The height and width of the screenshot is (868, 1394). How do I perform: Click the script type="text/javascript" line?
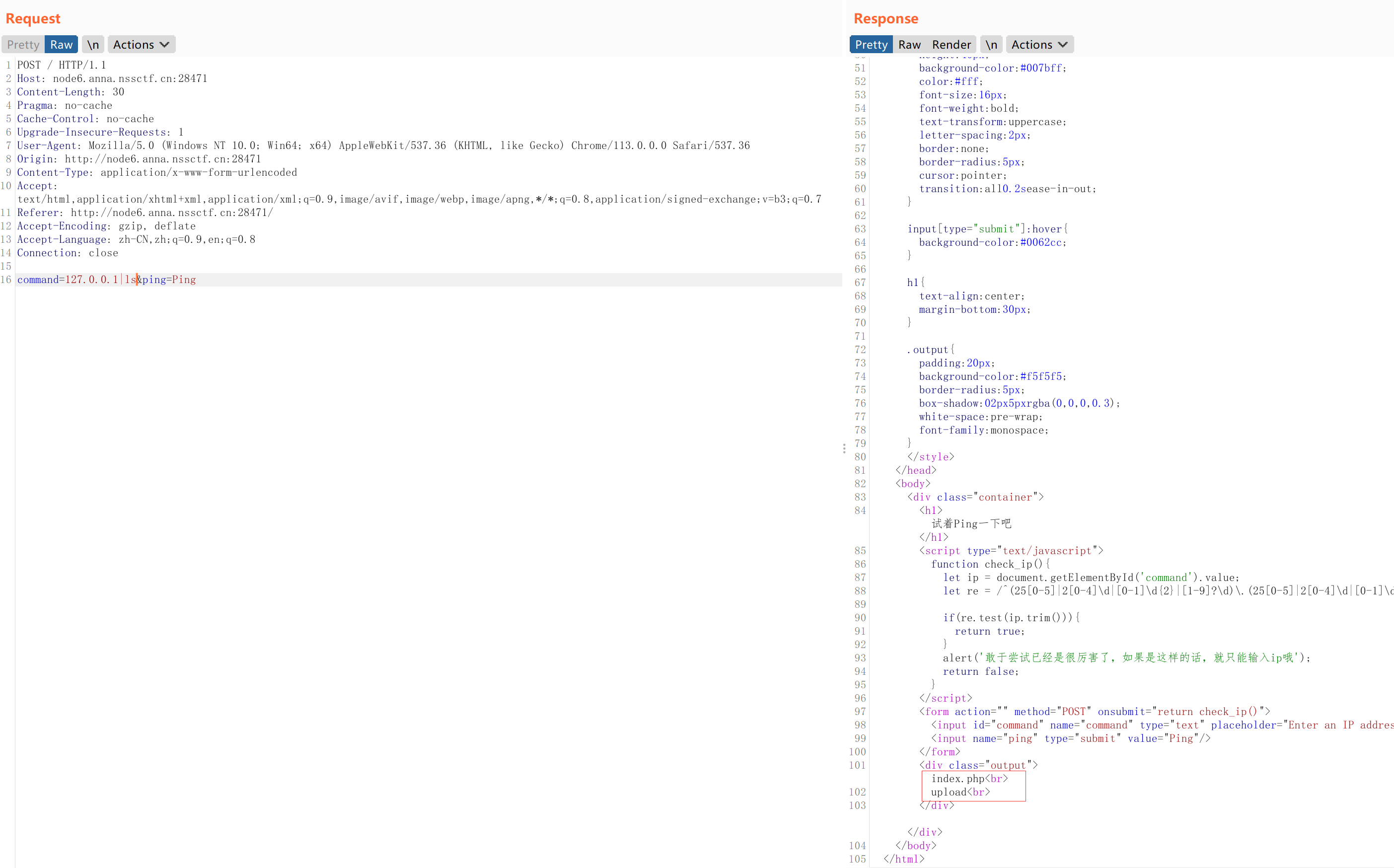[1011, 551]
